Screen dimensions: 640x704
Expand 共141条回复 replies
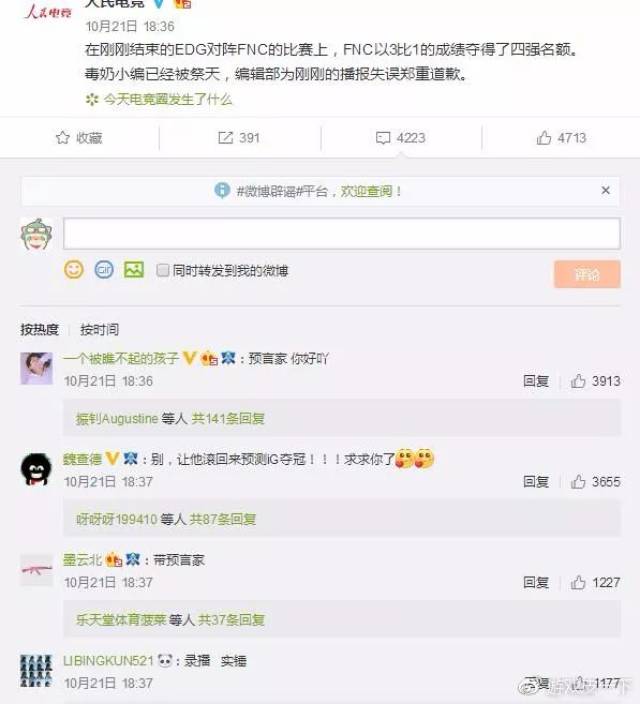point(228,419)
